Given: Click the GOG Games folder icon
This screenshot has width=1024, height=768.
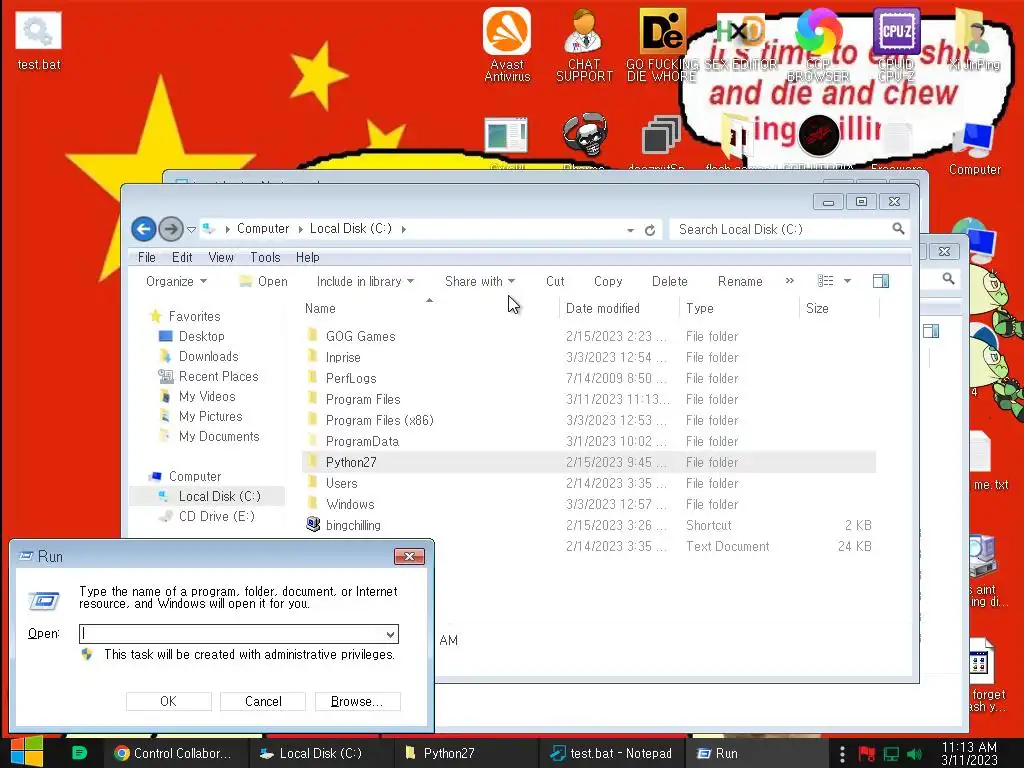Looking at the screenshot, I should (x=313, y=336).
